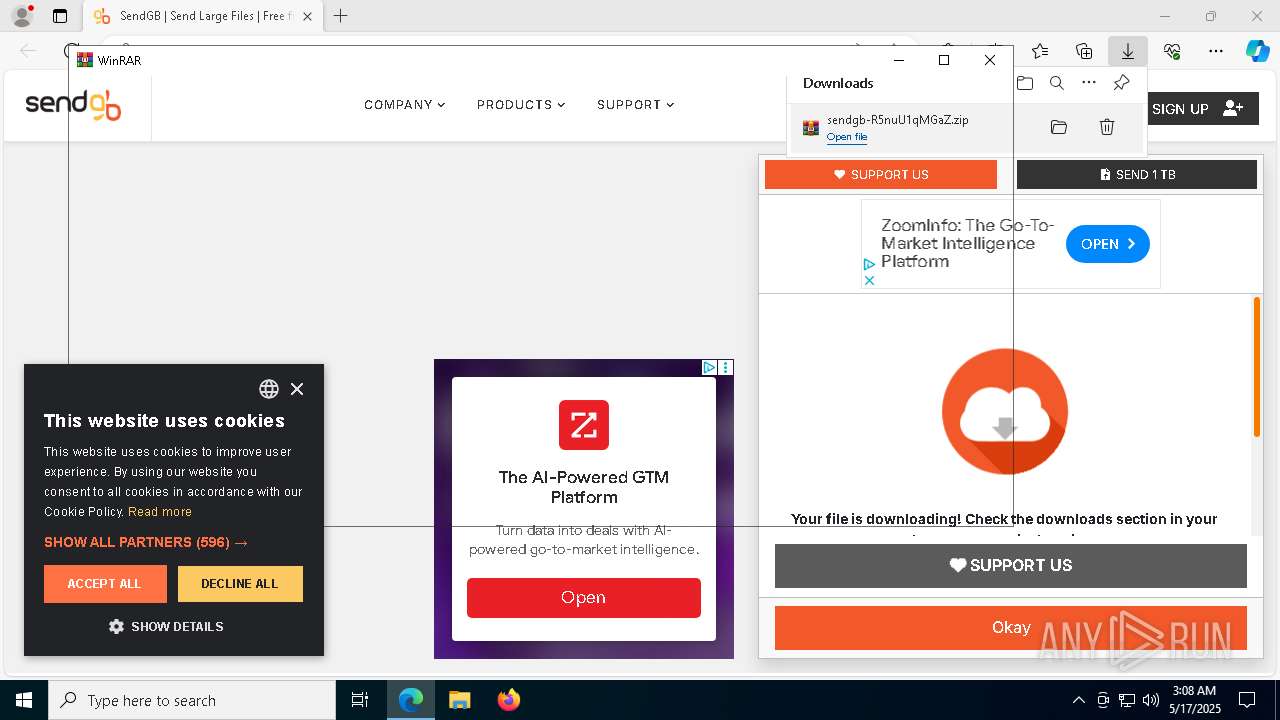1280x720 pixels.
Task: Launch the Copilot sidebar icon
Action: tap(1258, 51)
